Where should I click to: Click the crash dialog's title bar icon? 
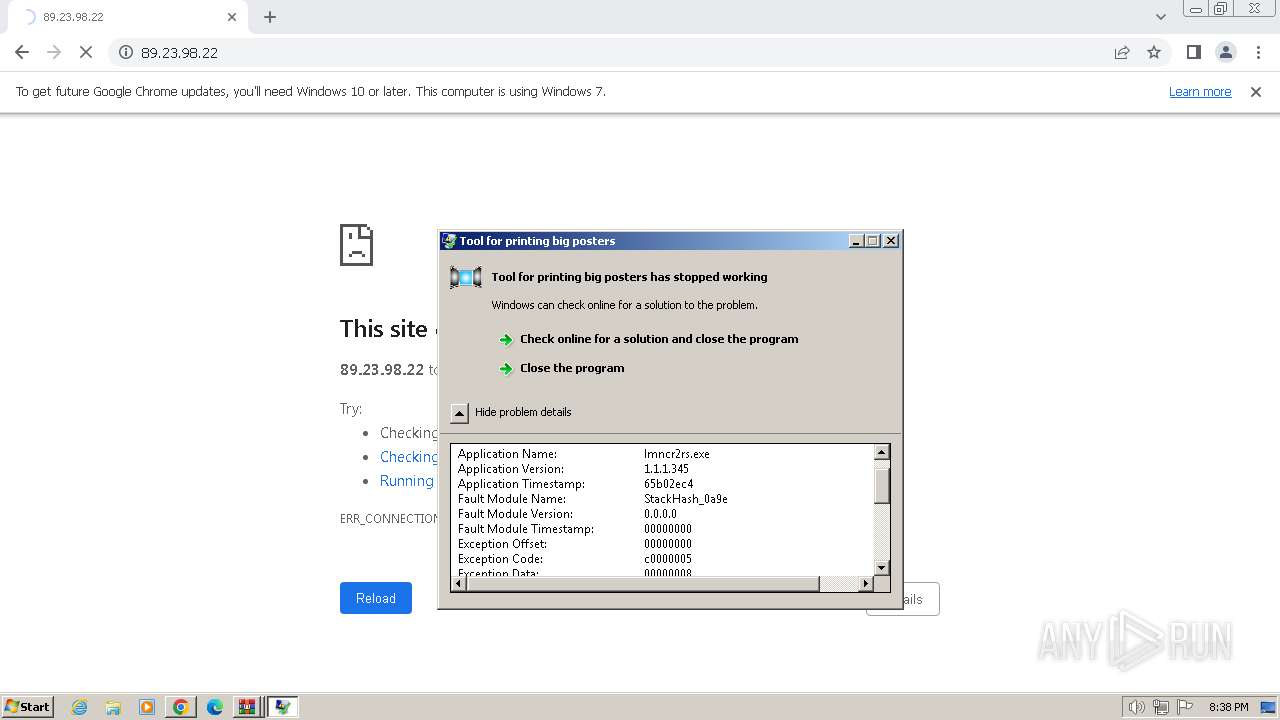click(x=449, y=240)
